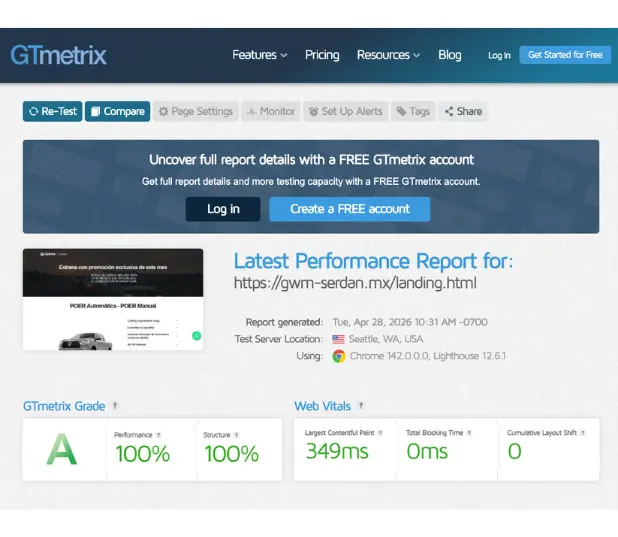The height and width of the screenshot is (537, 618).
Task: Click the Latest Performance Report for heading
Action: tap(373, 261)
